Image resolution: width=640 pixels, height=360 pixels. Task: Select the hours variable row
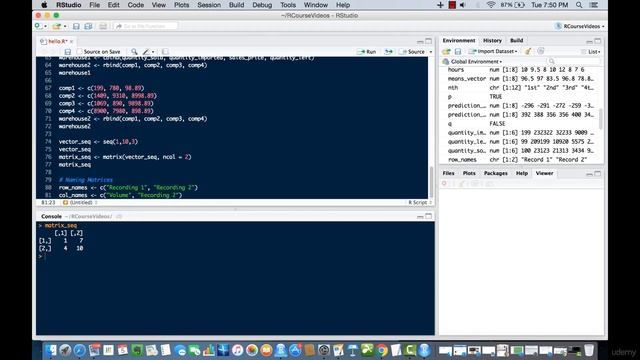pos(520,70)
